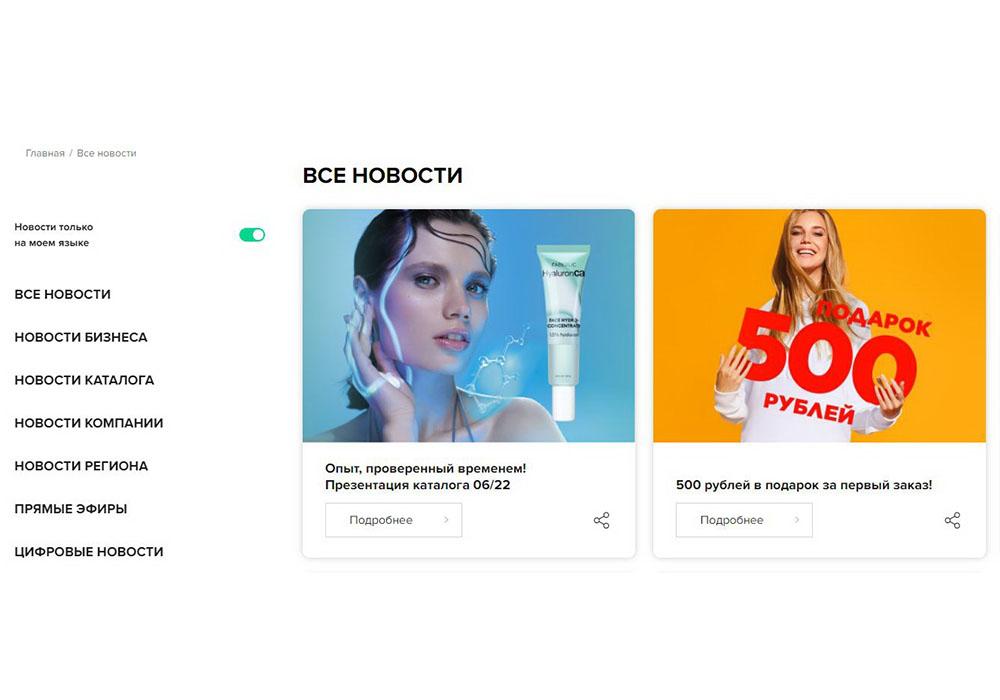Screen dimensions: 1000x700
Task: Select НОВОСТИ БИЗНЕСА category
Action: (81, 337)
